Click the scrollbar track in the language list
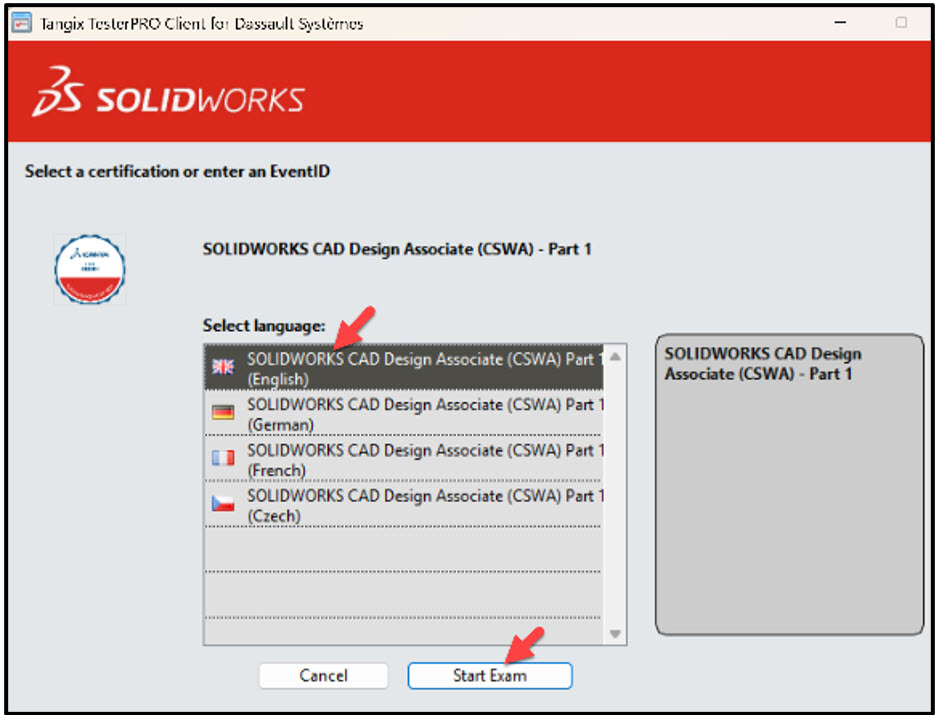 point(616,500)
